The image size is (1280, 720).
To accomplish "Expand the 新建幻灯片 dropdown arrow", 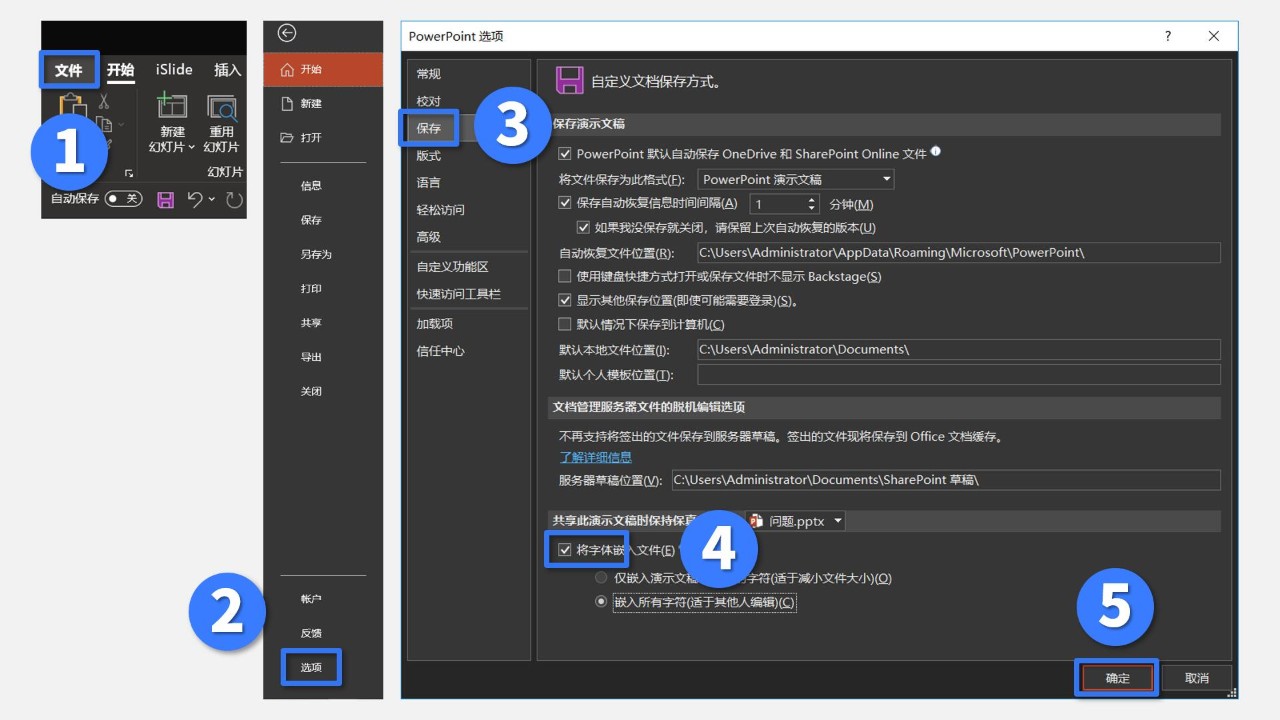I will tap(191, 146).
